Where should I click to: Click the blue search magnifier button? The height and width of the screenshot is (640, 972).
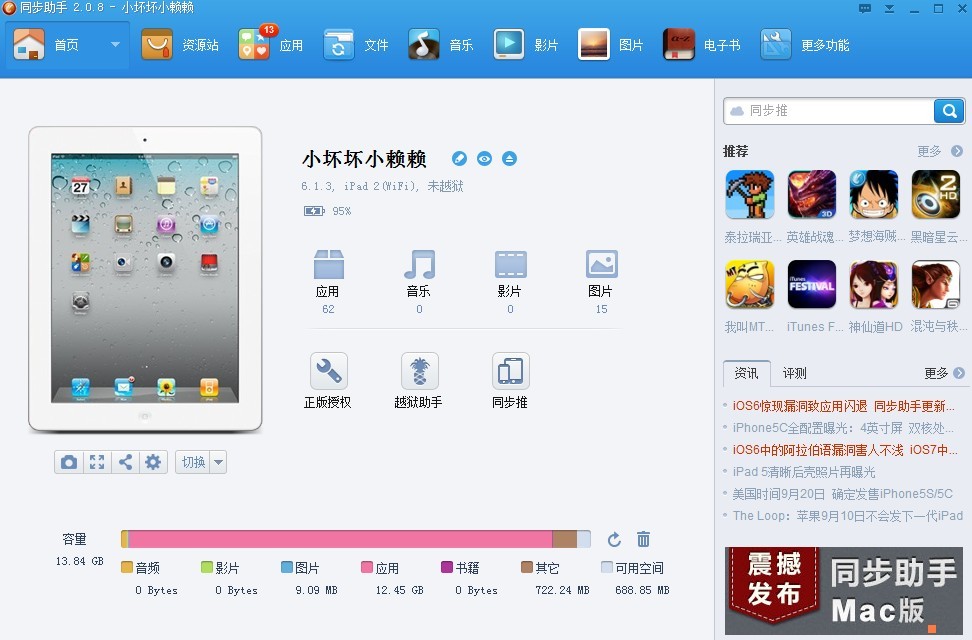(x=949, y=111)
